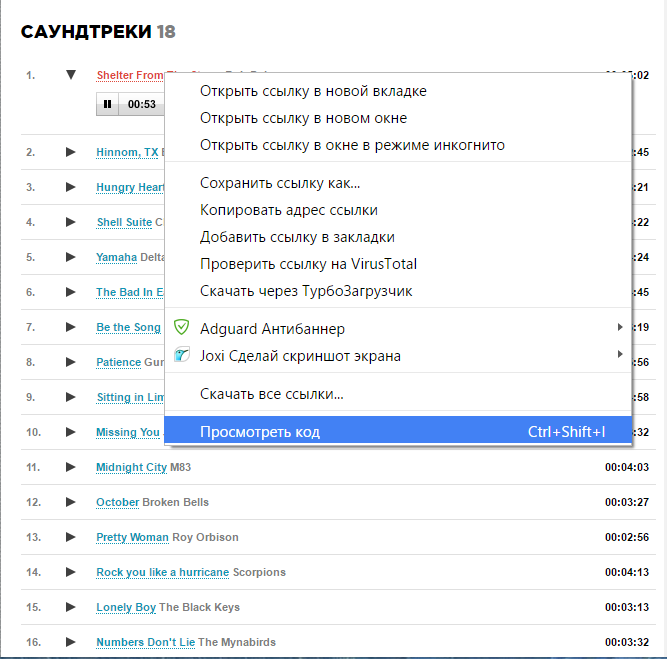Choose Открыть ссылку в новой вкладке
The width and height of the screenshot is (667, 659).
(398, 91)
